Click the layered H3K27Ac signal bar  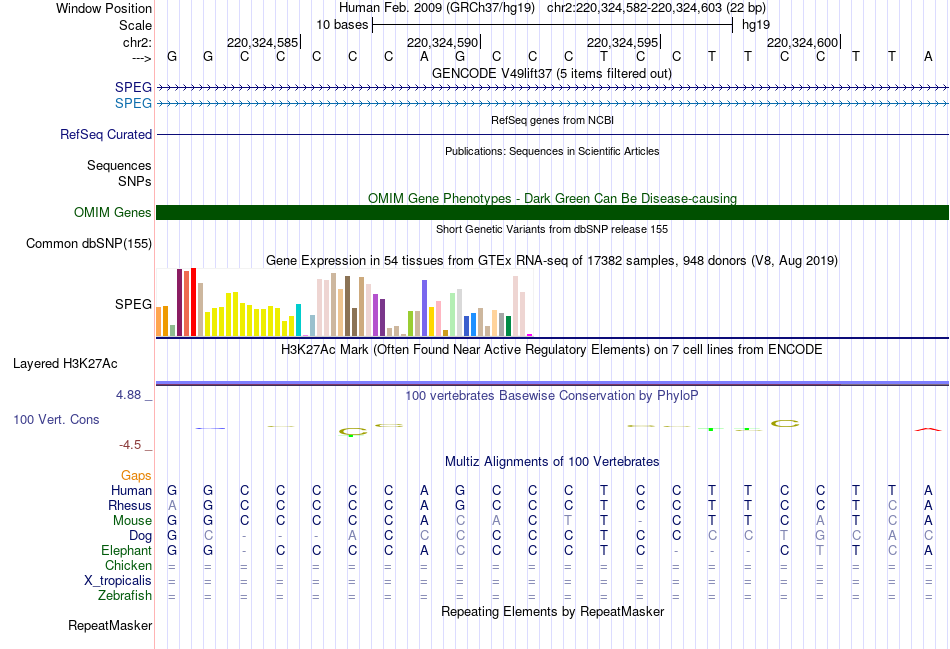point(552,383)
